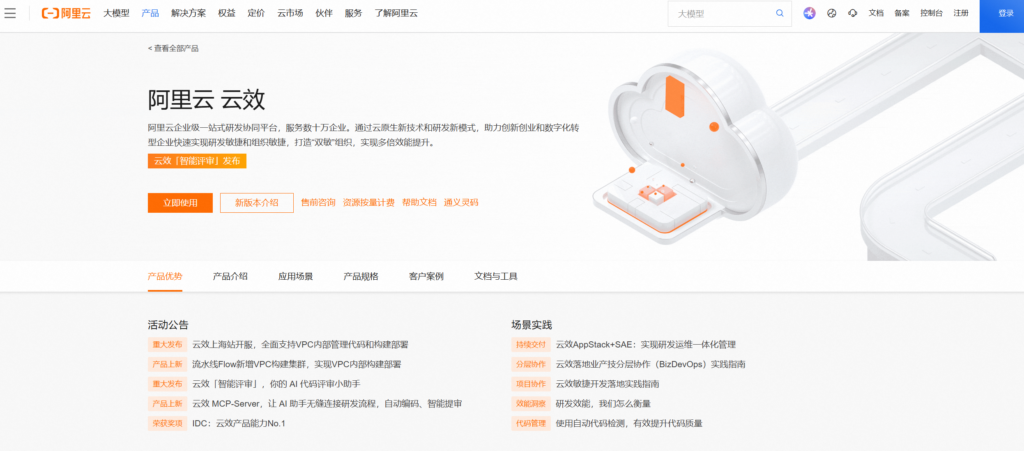Image resolution: width=1024 pixels, height=451 pixels.
Task: Open the 伙伴 nav item
Action: (324, 13)
